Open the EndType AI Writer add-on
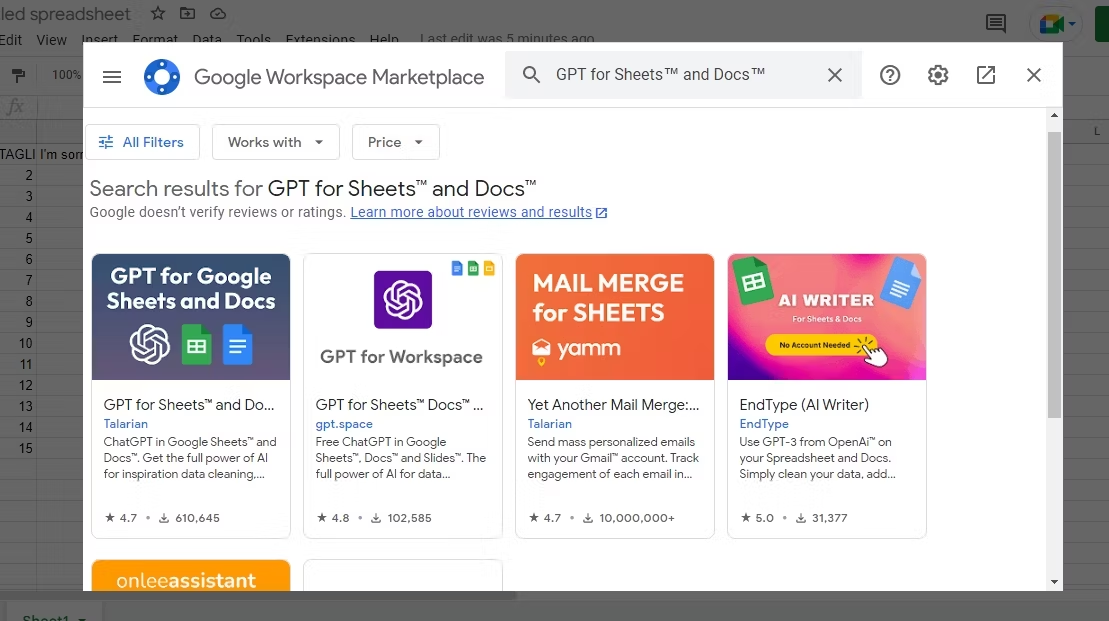The height and width of the screenshot is (621, 1109). point(826,395)
